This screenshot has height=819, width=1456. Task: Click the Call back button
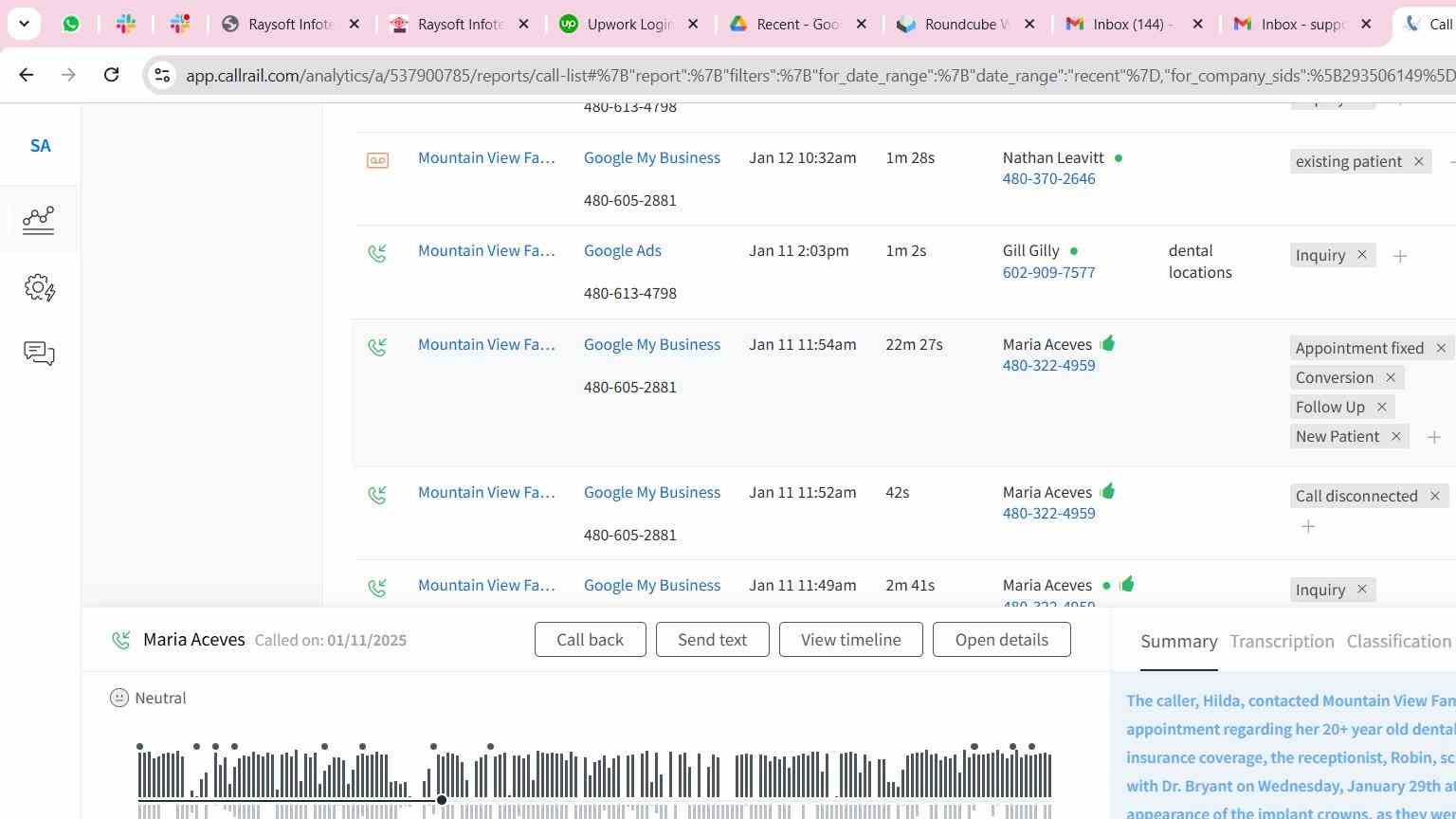[591, 640]
